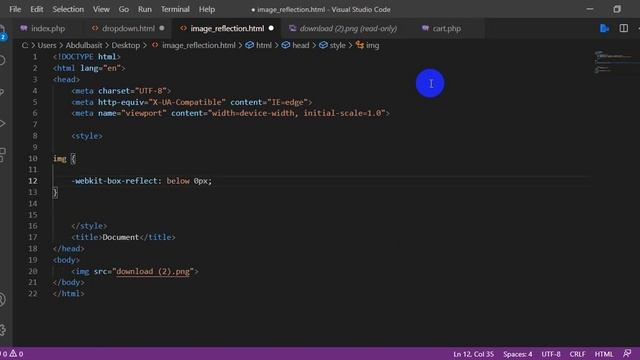The width and height of the screenshot is (640, 360).
Task: Open Source Control in activity bar
Action: pos(2,92)
